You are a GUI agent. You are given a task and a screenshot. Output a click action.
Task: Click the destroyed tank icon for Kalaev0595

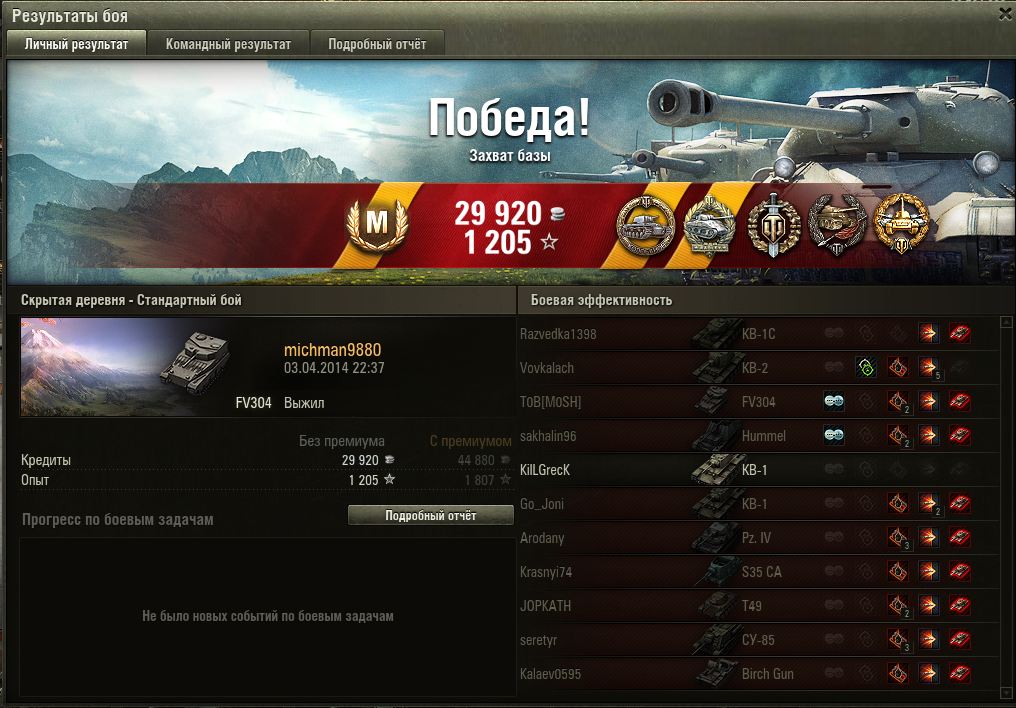[x=960, y=674]
